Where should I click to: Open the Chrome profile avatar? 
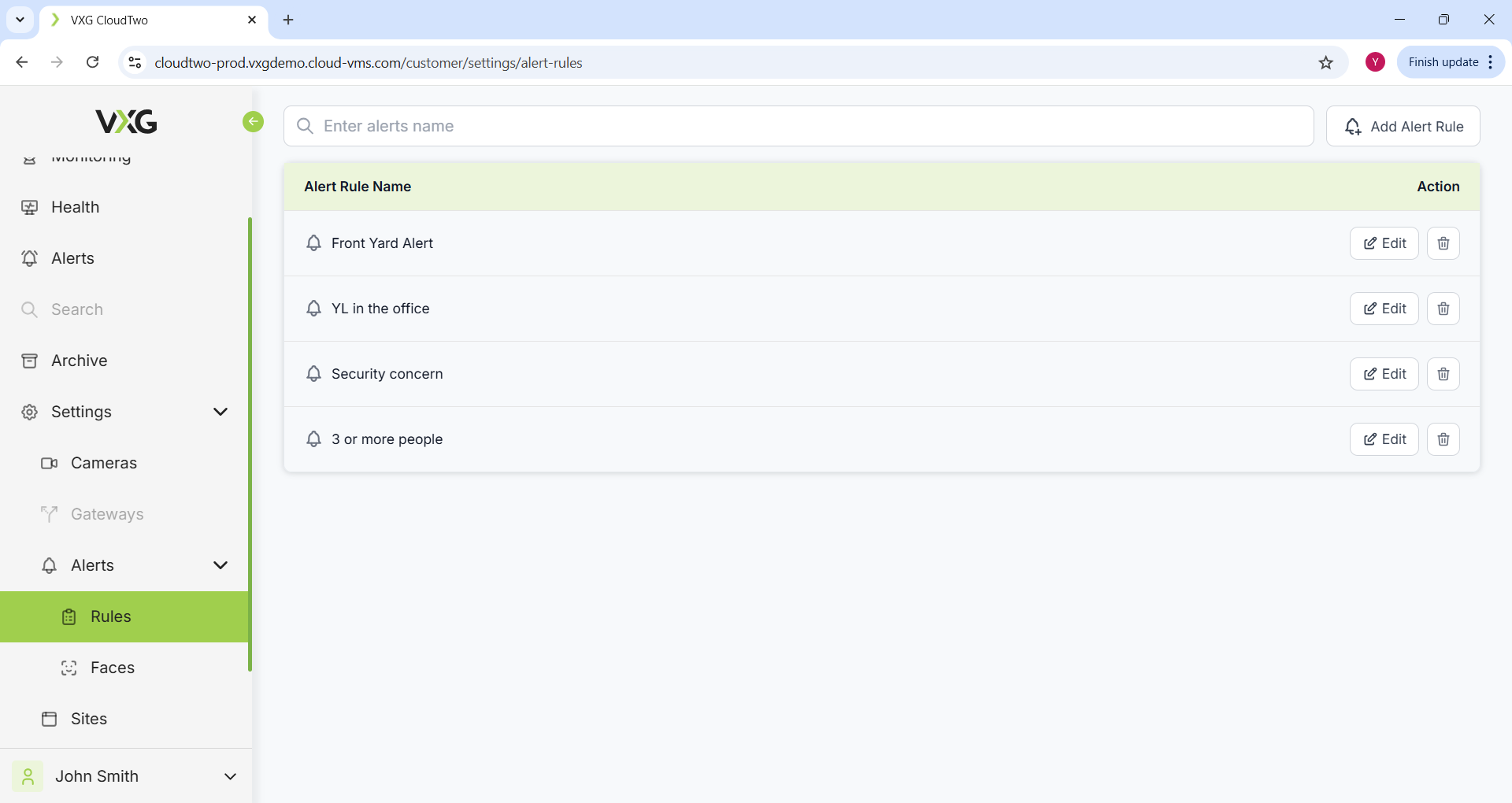(1375, 62)
